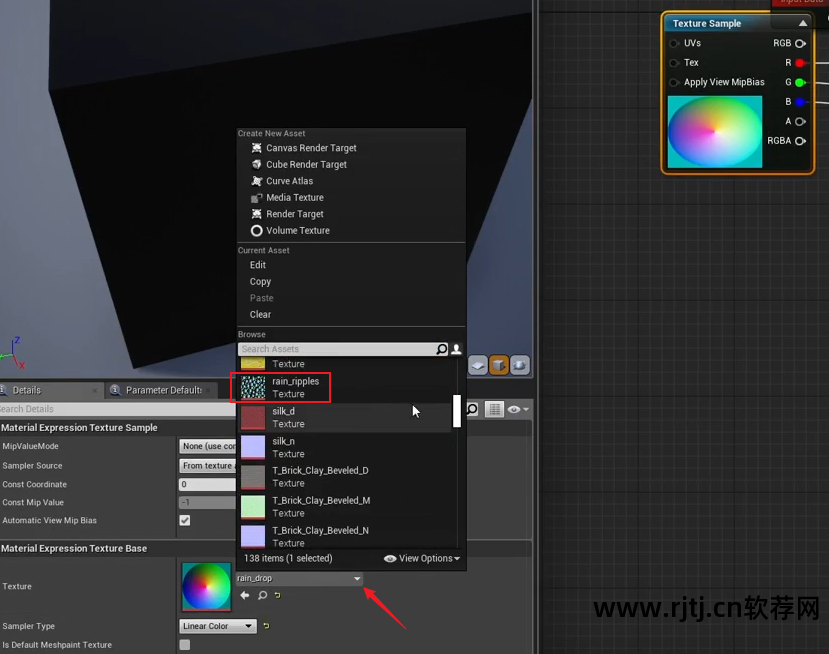Toggle the Details eye visibility options
Screen dimensions: 829x654
coord(518,409)
